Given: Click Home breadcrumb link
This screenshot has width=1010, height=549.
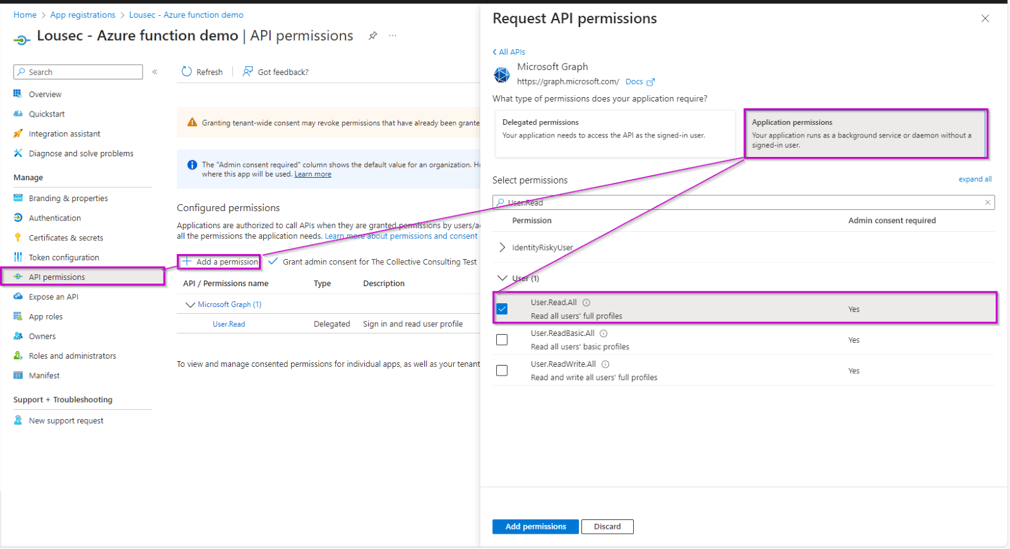Looking at the screenshot, I should (25, 14).
